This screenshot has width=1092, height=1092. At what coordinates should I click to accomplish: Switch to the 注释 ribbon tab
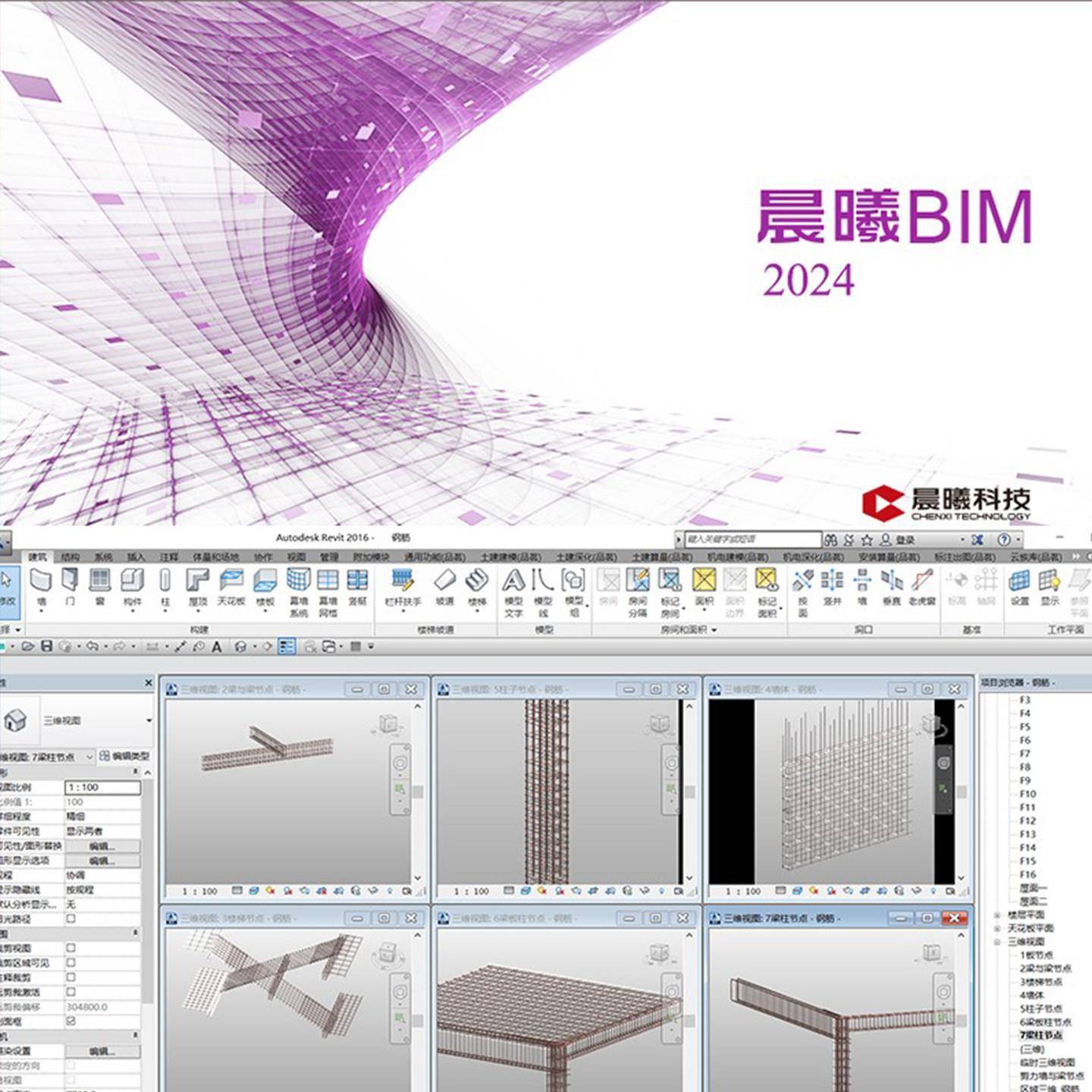[169, 557]
